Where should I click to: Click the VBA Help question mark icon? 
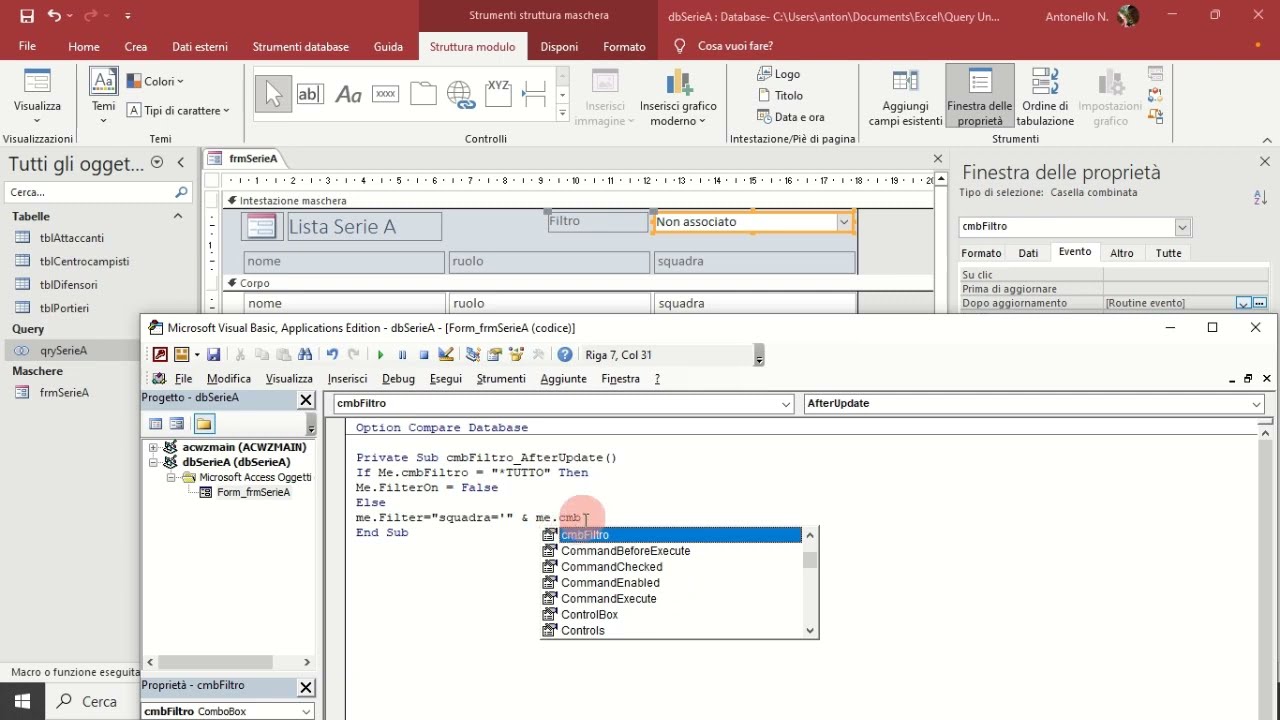(565, 354)
